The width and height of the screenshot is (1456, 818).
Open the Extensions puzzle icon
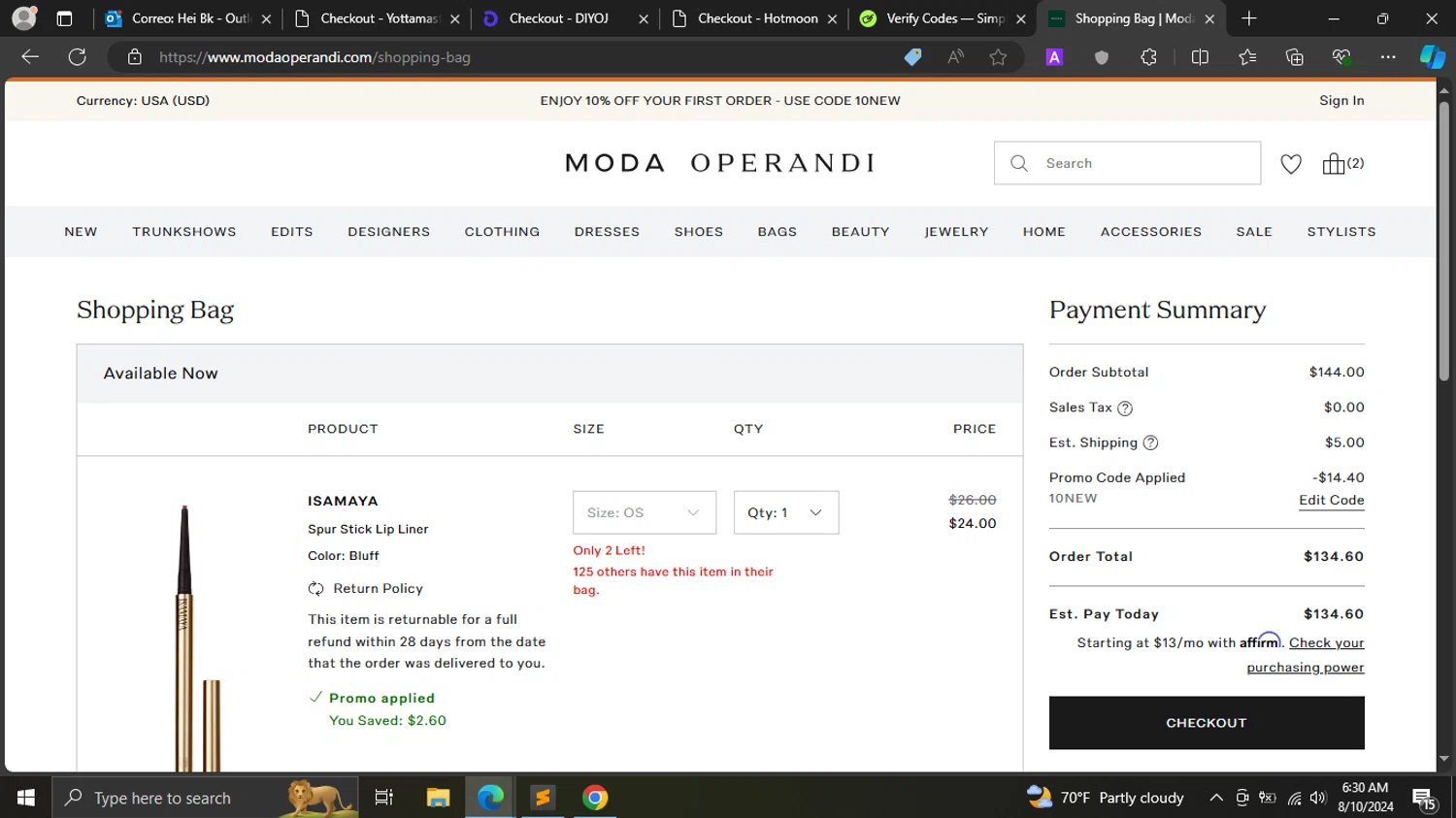tap(1148, 57)
